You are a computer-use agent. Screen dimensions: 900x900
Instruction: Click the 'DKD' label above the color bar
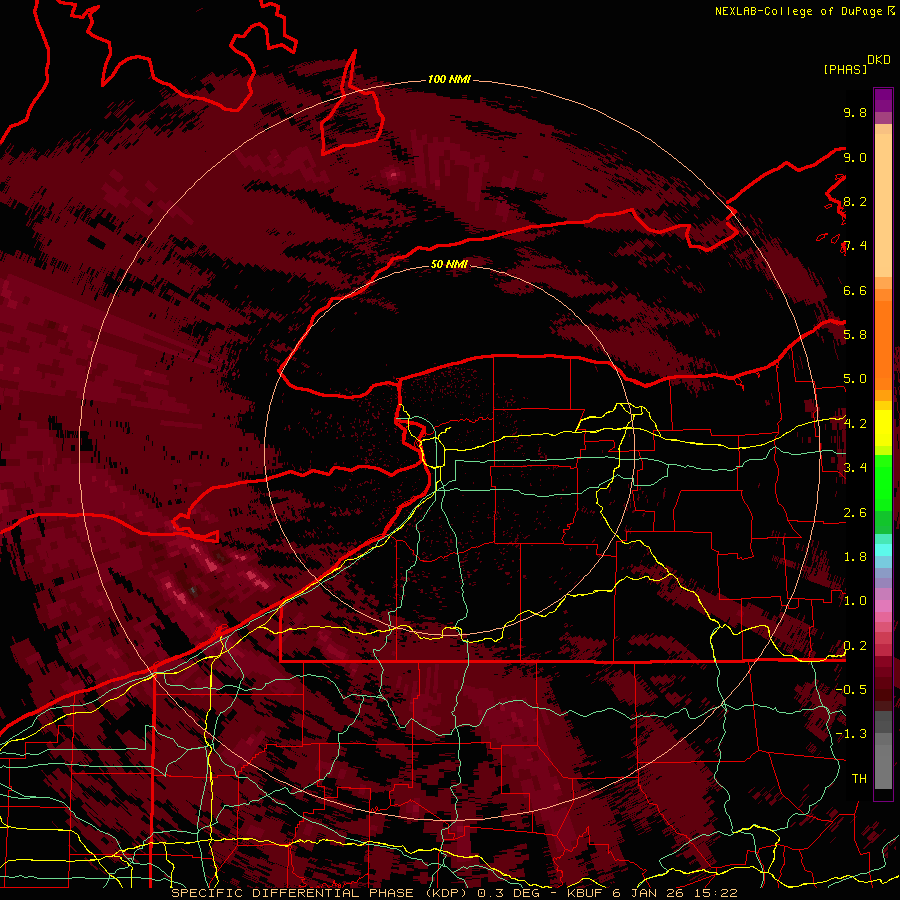[879, 60]
